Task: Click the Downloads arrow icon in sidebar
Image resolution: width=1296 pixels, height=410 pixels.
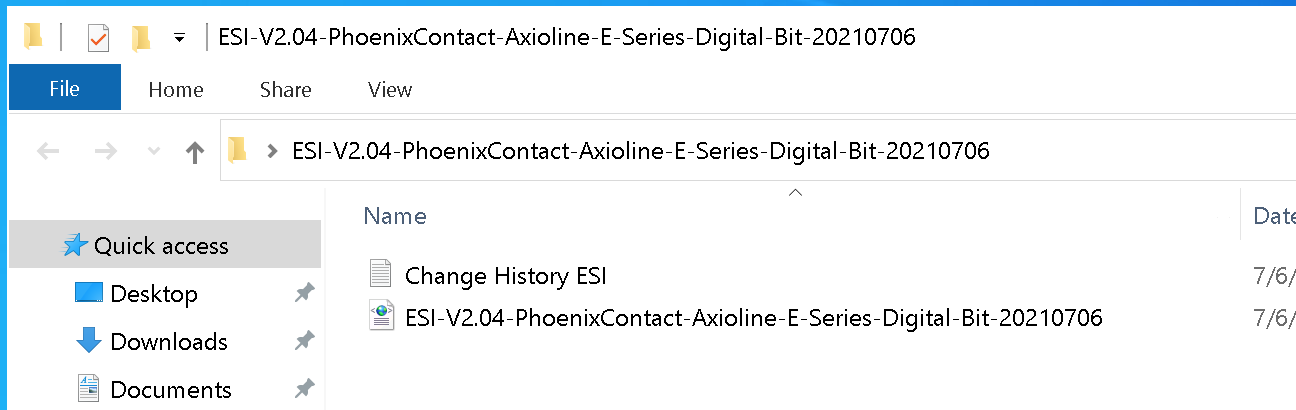Action: (x=89, y=341)
